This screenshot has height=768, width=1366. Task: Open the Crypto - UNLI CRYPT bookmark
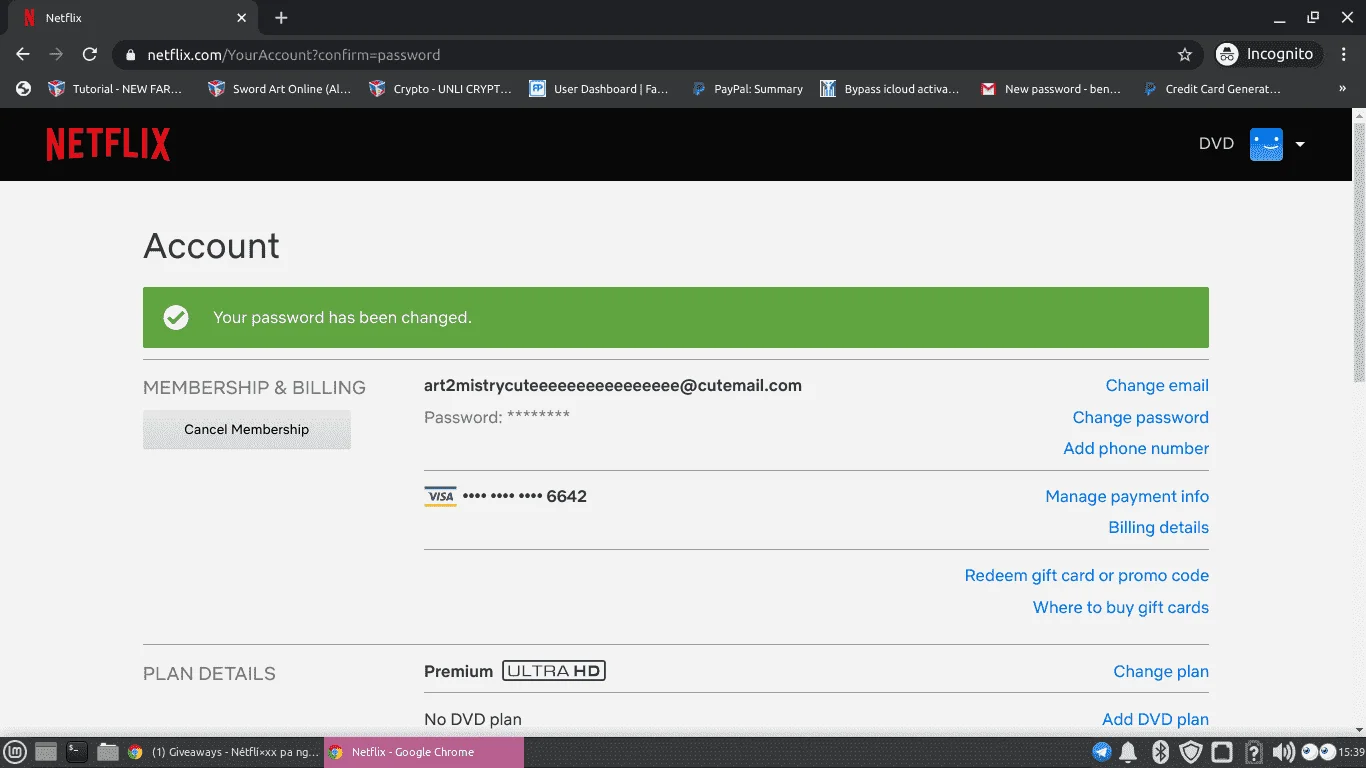[x=440, y=89]
